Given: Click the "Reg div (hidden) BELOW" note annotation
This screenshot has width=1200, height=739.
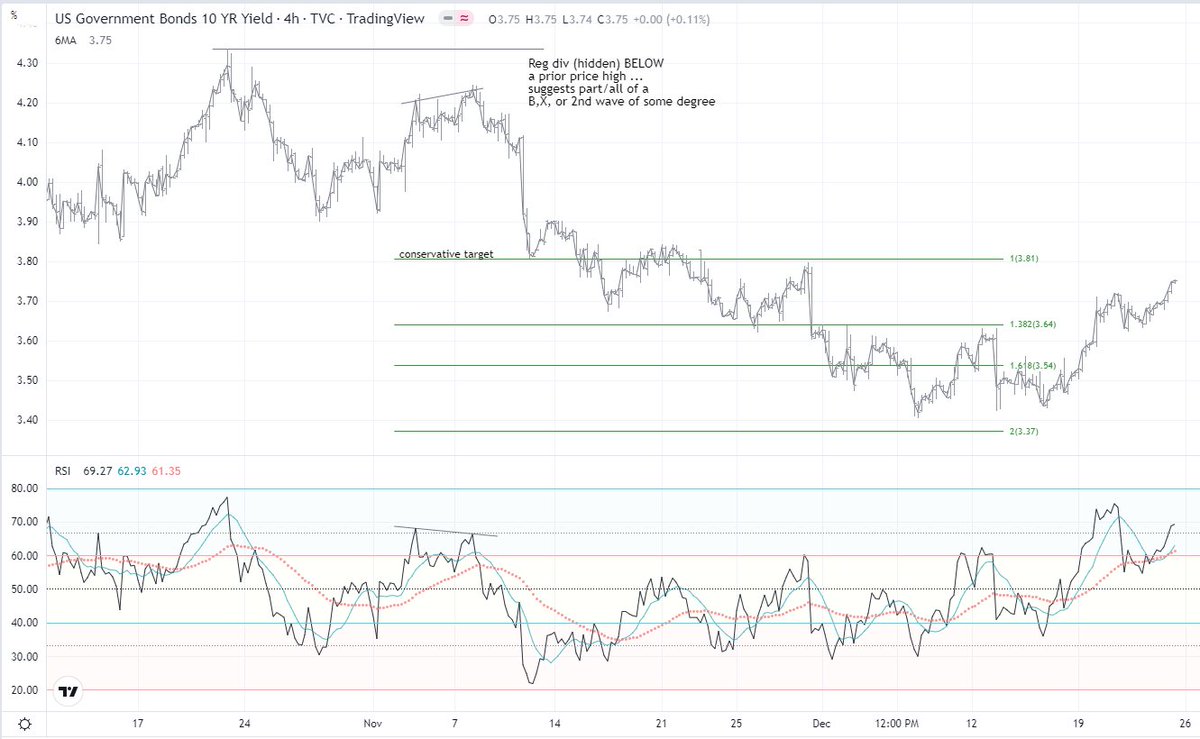Looking at the screenshot, I should 595,63.
